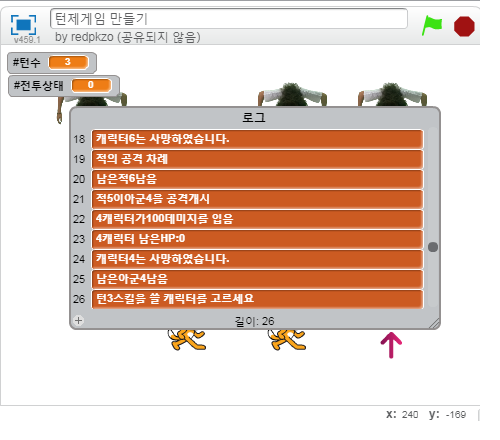The width and height of the screenshot is (500, 440).
Task: Select list item 22 4캐릭터가100데미지를 입음
Action: coord(257,219)
